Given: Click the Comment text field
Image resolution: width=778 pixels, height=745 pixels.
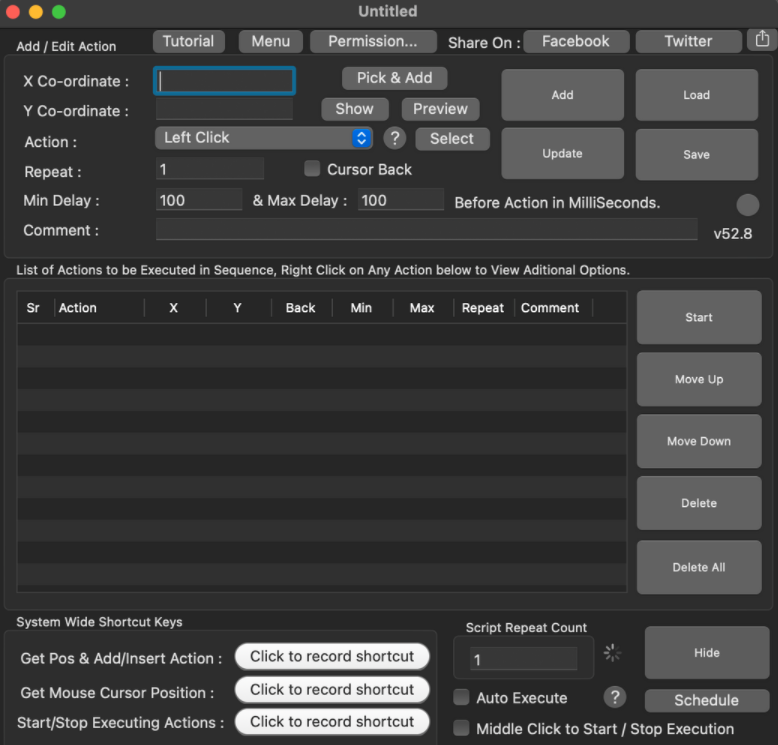Looking at the screenshot, I should tap(426, 230).
